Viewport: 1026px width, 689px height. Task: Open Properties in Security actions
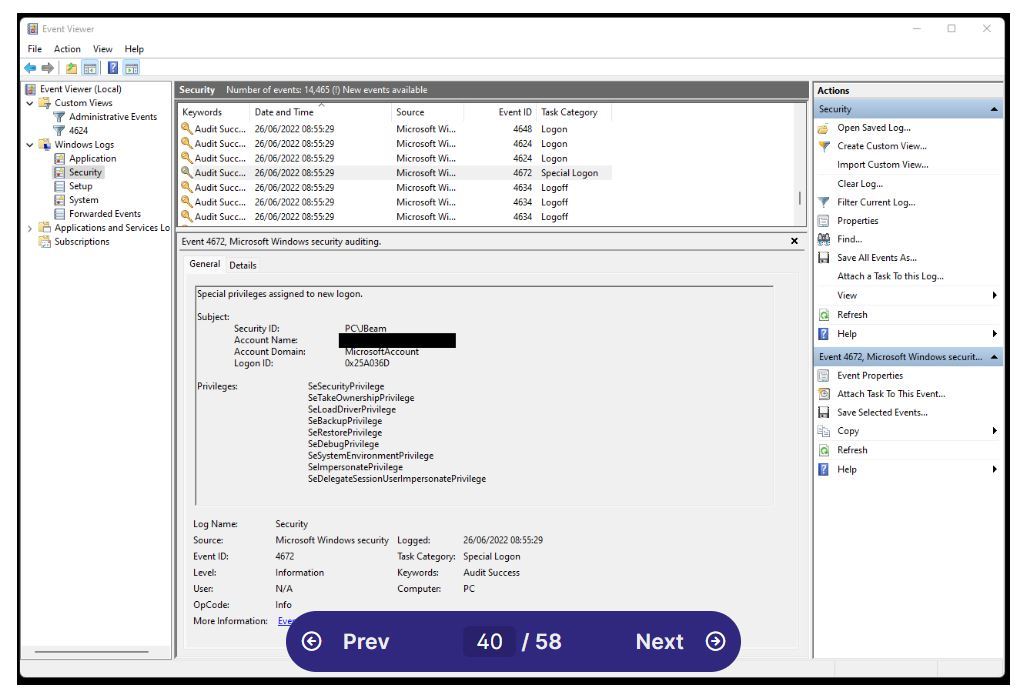857,221
